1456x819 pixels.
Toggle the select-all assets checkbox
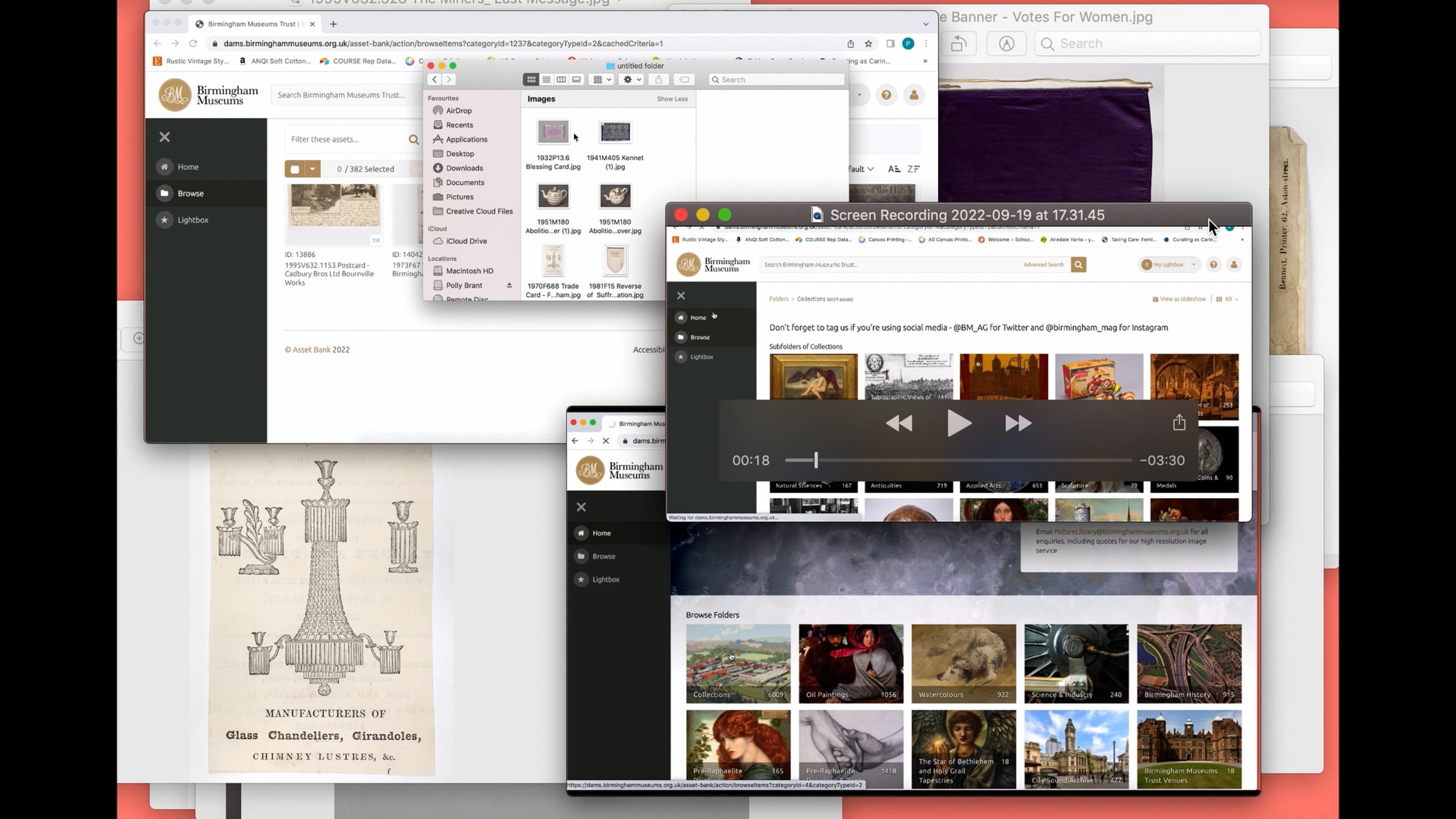[x=295, y=169]
